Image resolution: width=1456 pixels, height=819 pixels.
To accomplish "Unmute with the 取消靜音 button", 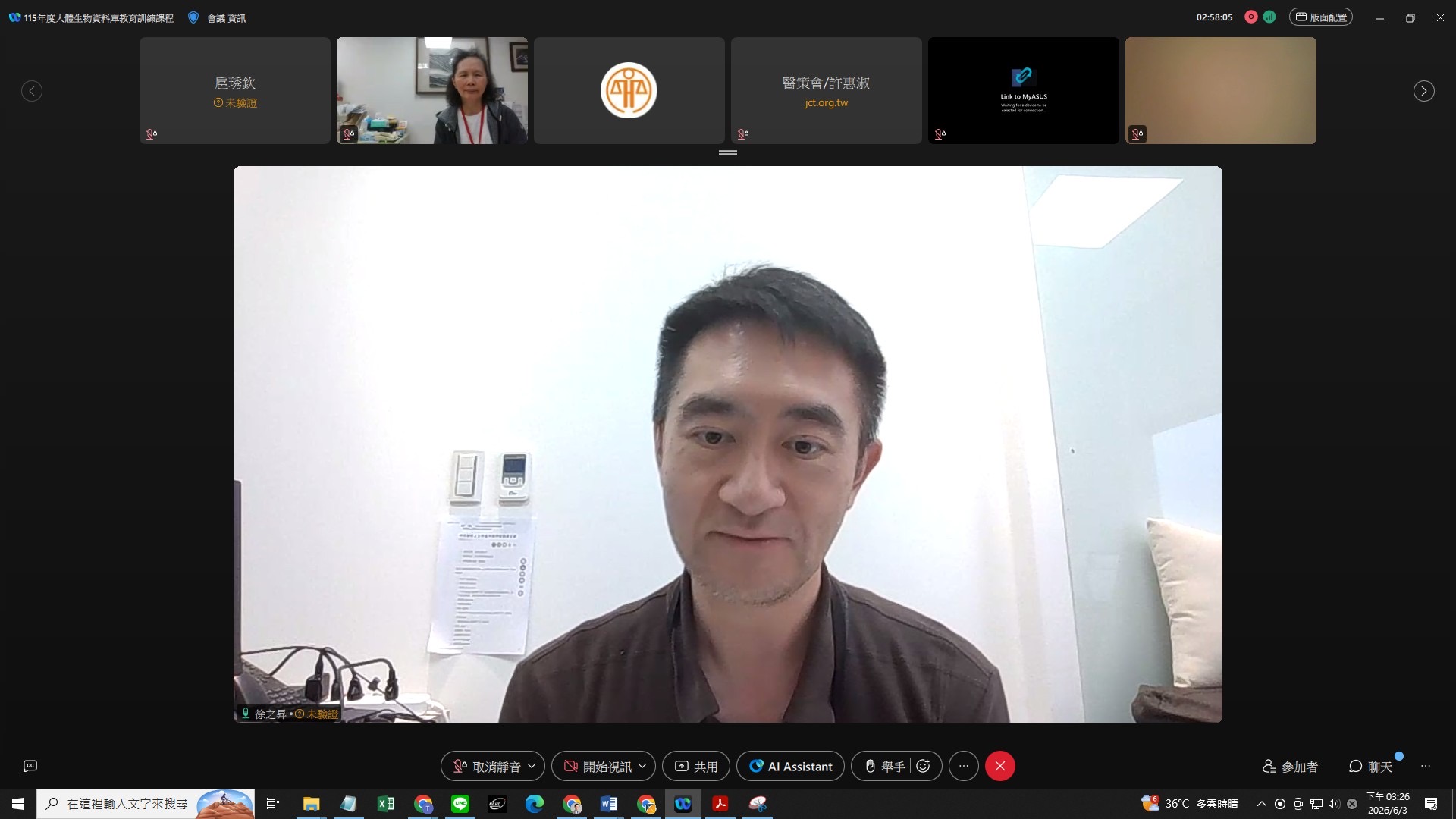I will click(x=487, y=767).
